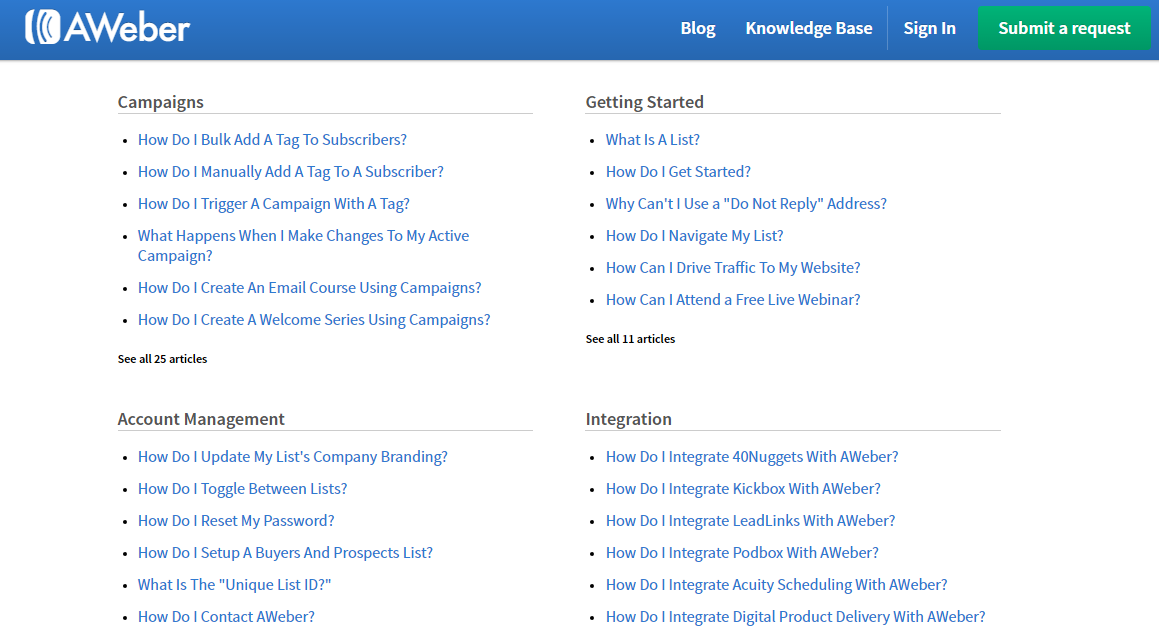
Task: Open the "Do Not Reply" Address article
Action: (746, 203)
